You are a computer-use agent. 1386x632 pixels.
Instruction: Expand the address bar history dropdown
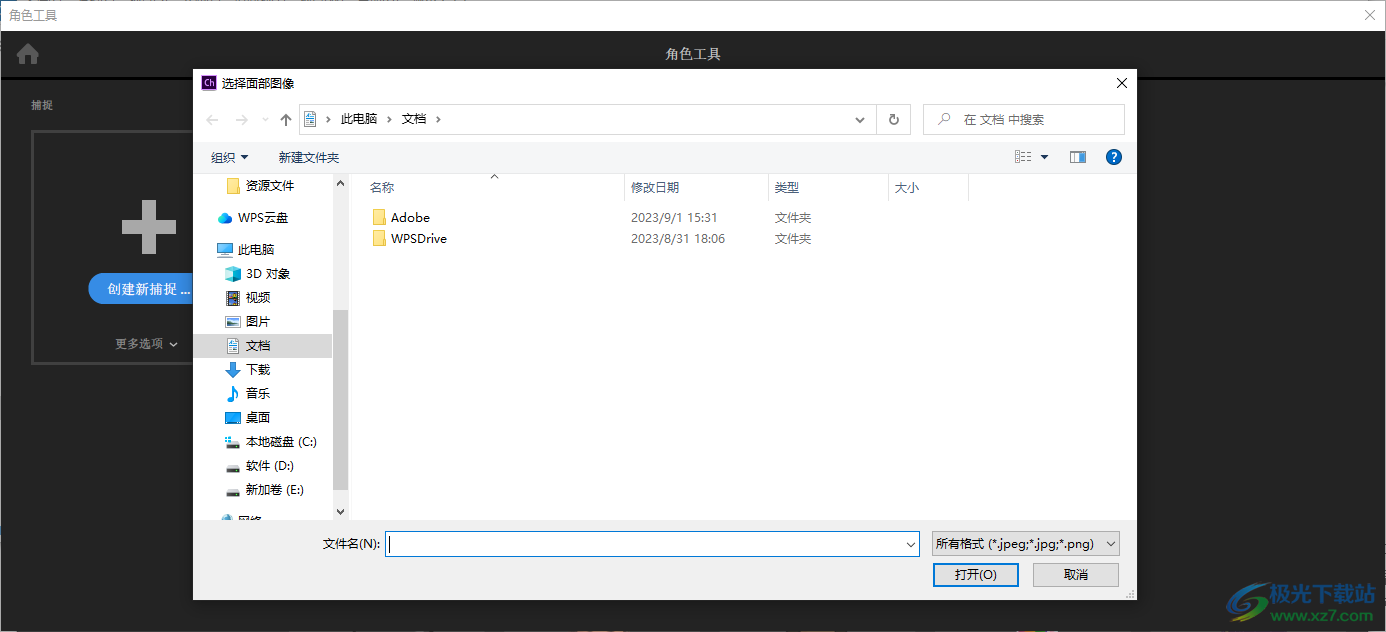pyautogui.click(x=860, y=119)
